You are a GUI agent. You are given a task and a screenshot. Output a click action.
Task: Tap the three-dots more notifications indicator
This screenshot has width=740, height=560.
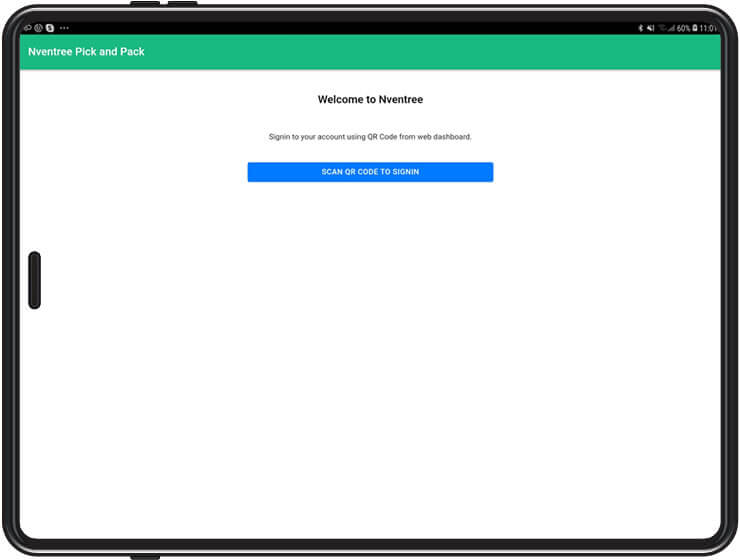tap(64, 28)
